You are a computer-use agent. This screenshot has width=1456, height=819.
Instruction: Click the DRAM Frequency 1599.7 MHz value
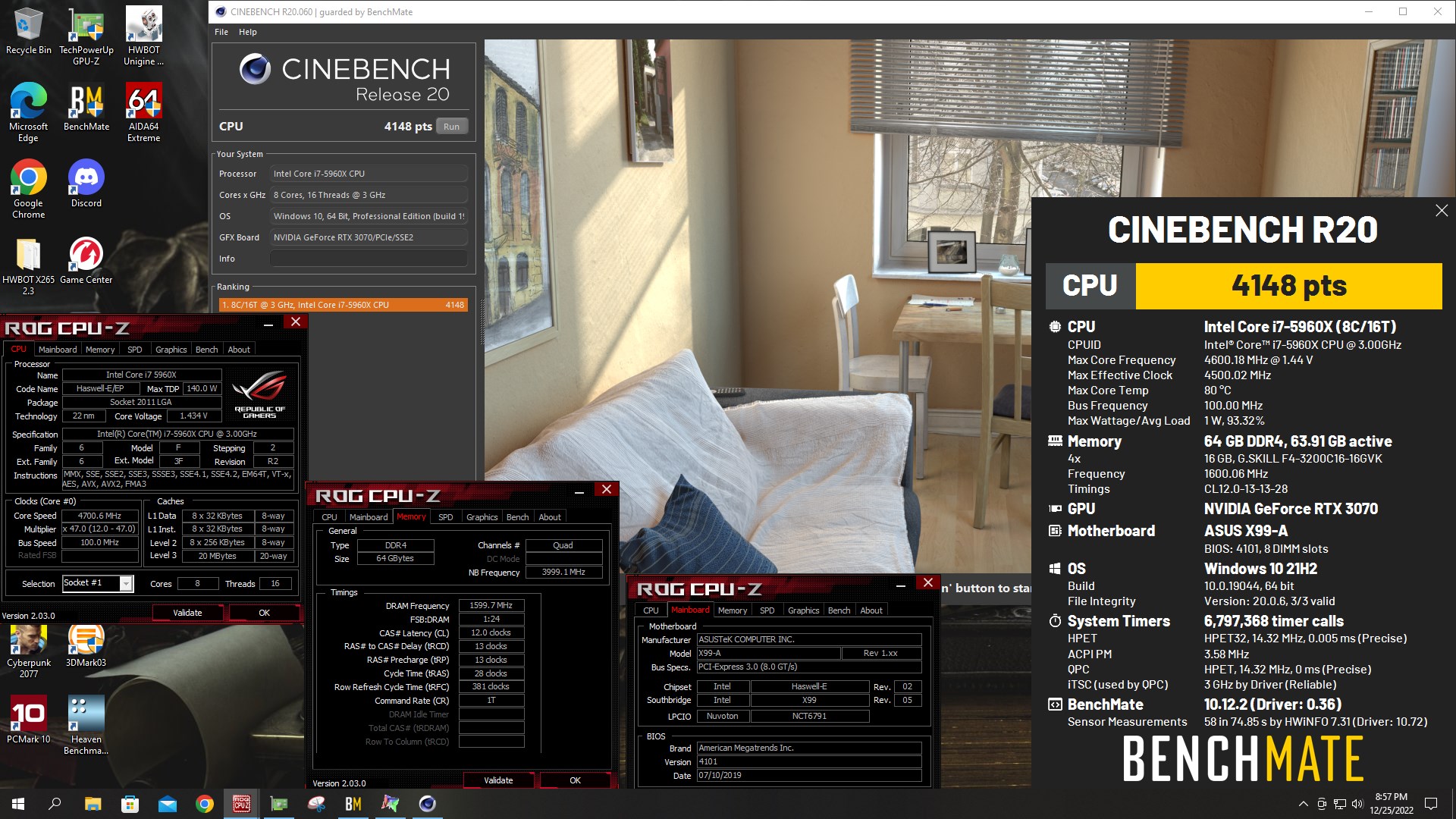coord(491,606)
